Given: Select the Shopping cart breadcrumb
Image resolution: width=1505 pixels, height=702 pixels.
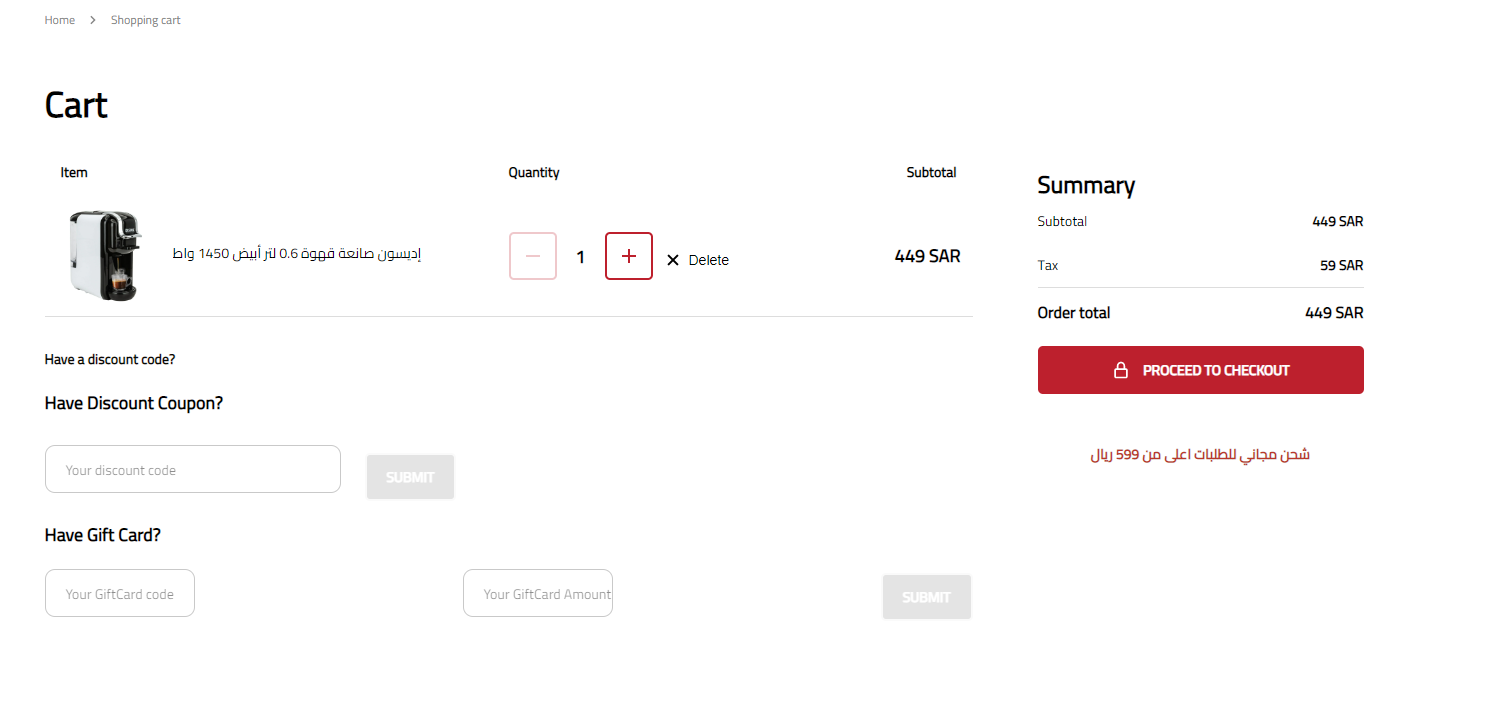Looking at the screenshot, I should click(x=146, y=20).
